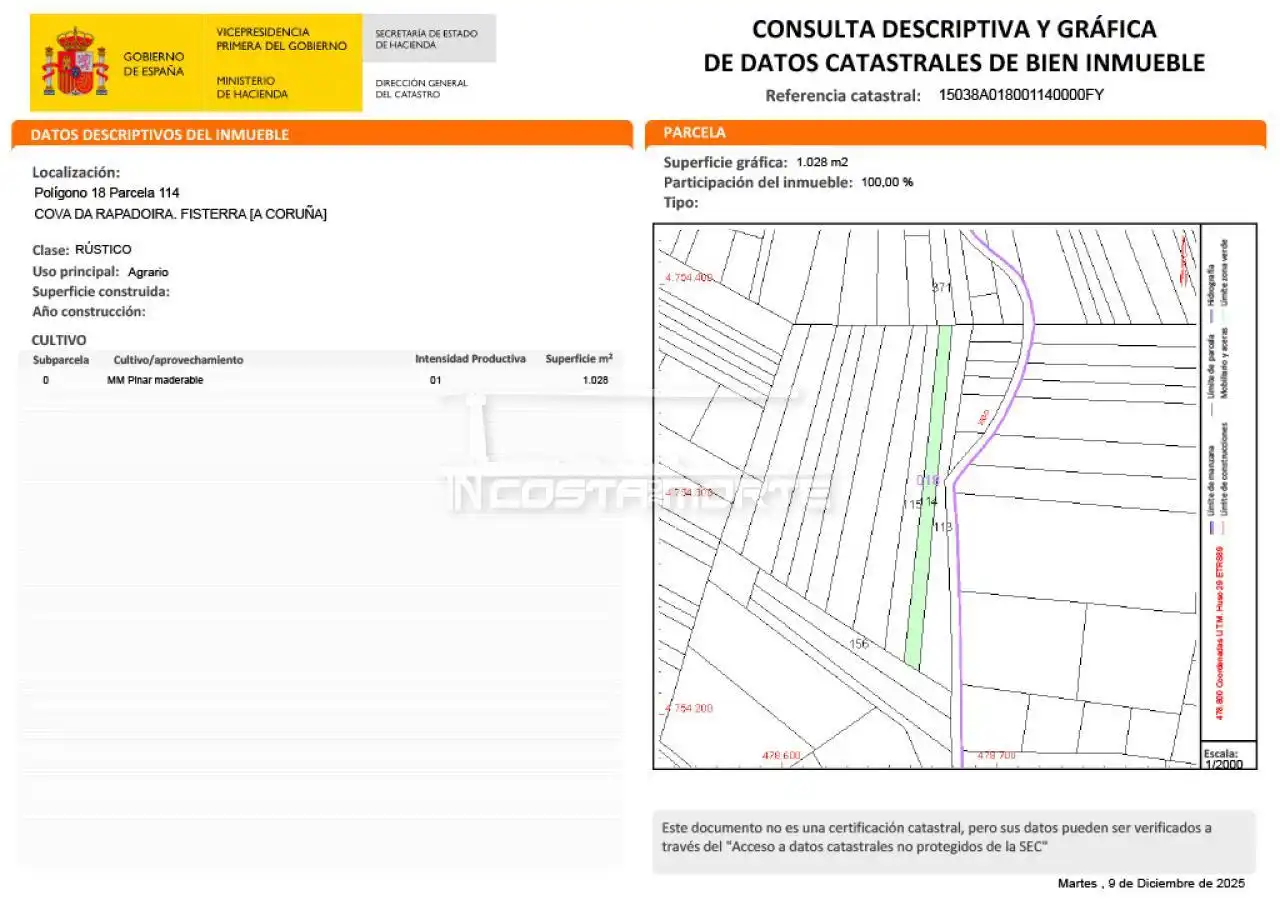1280x905 pixels.
Task: Click parcel label "371" on the map
Action: 942,288
